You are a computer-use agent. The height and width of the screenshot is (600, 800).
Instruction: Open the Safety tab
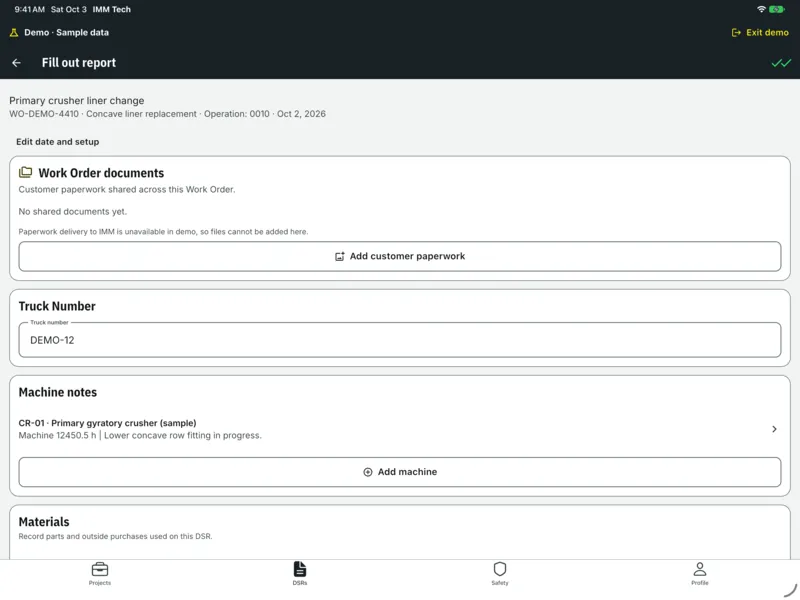coord(500,573)
